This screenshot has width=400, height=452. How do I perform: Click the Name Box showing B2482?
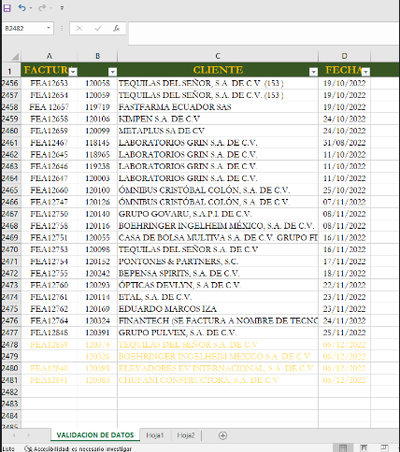[x=23, y=28]
